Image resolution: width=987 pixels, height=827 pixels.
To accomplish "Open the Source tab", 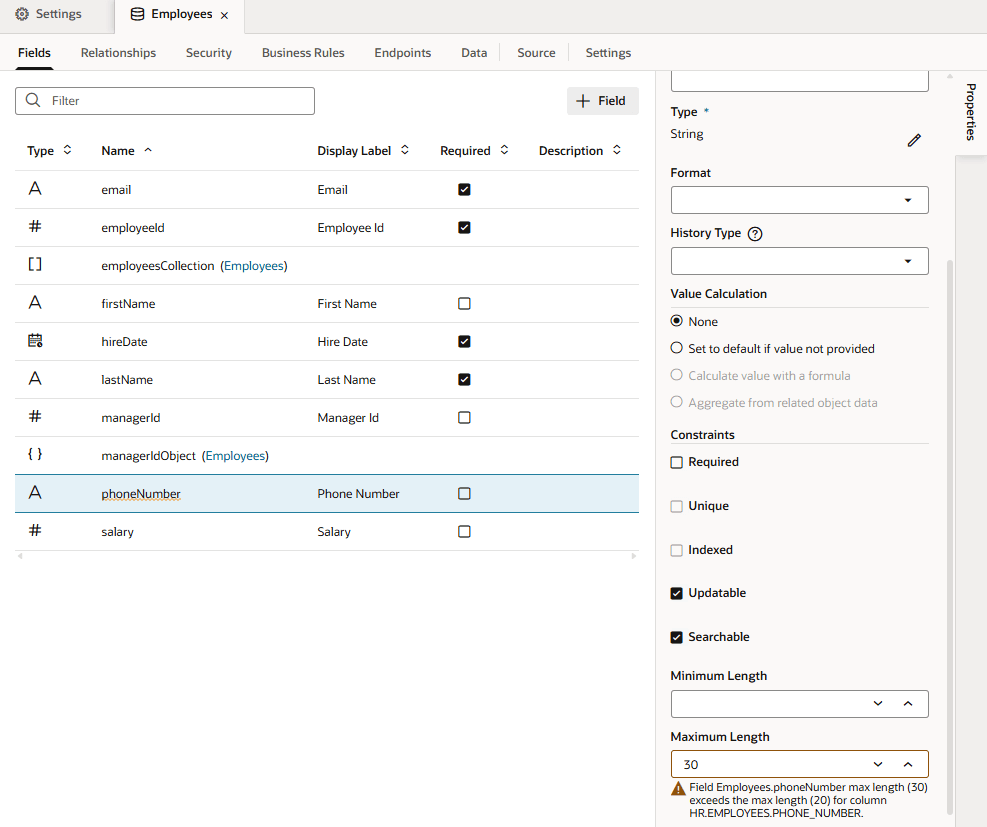I will pos(536,53).
